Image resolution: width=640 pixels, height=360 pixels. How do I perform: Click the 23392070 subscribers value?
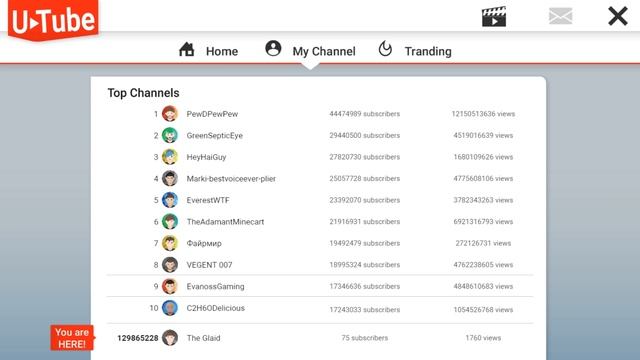[x=364, y=200]
